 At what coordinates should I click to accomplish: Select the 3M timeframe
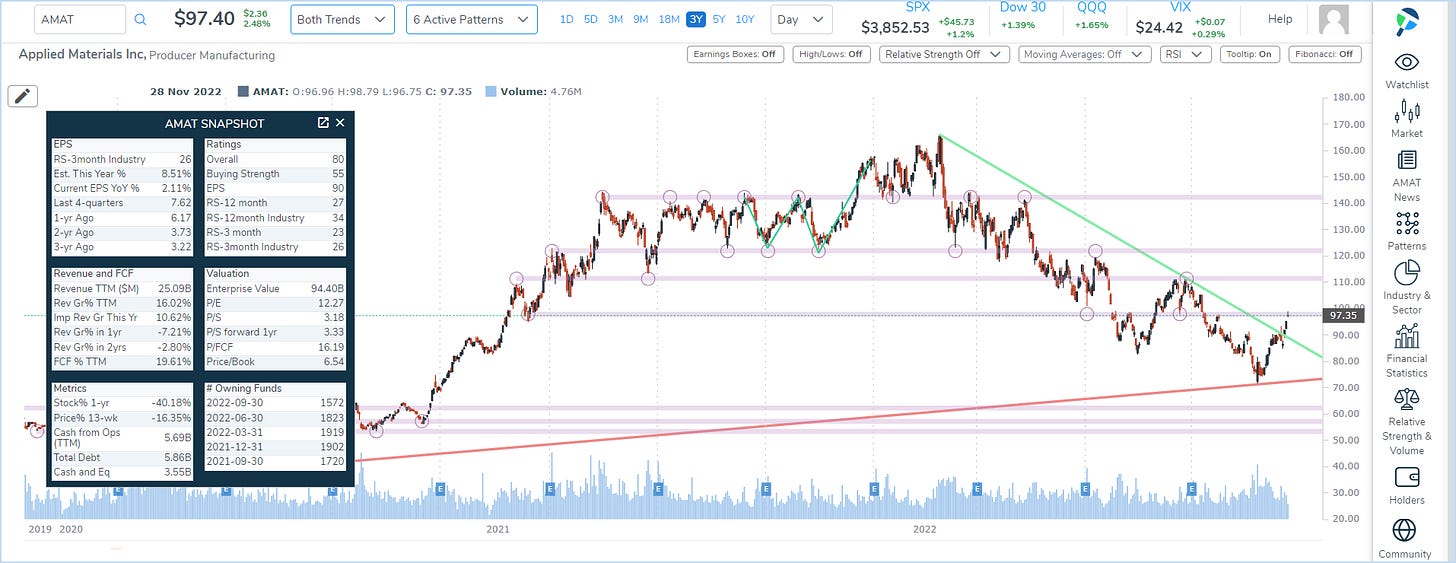point(616,19)
